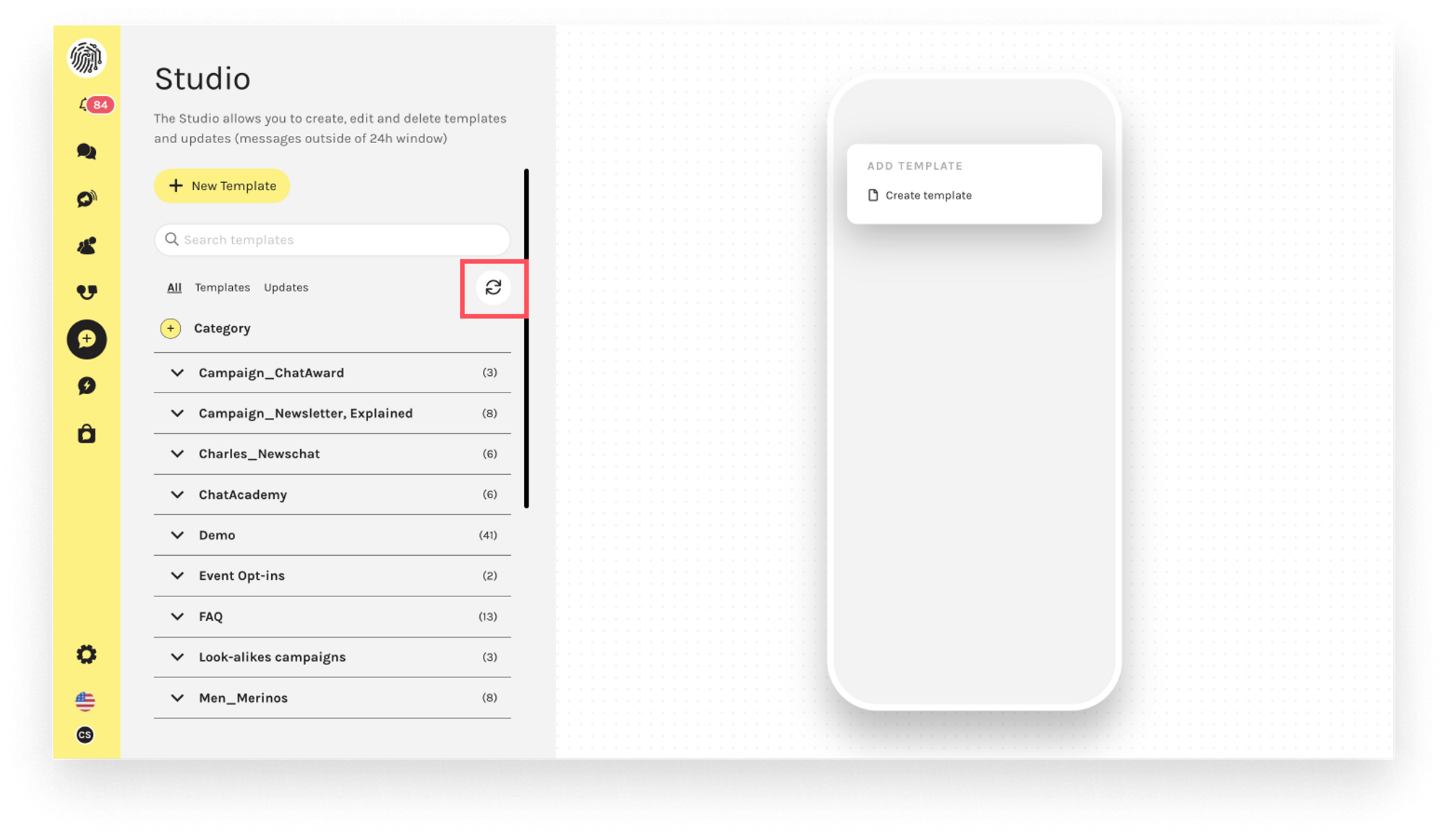Select the shop/store icon

tap(87, 434)
